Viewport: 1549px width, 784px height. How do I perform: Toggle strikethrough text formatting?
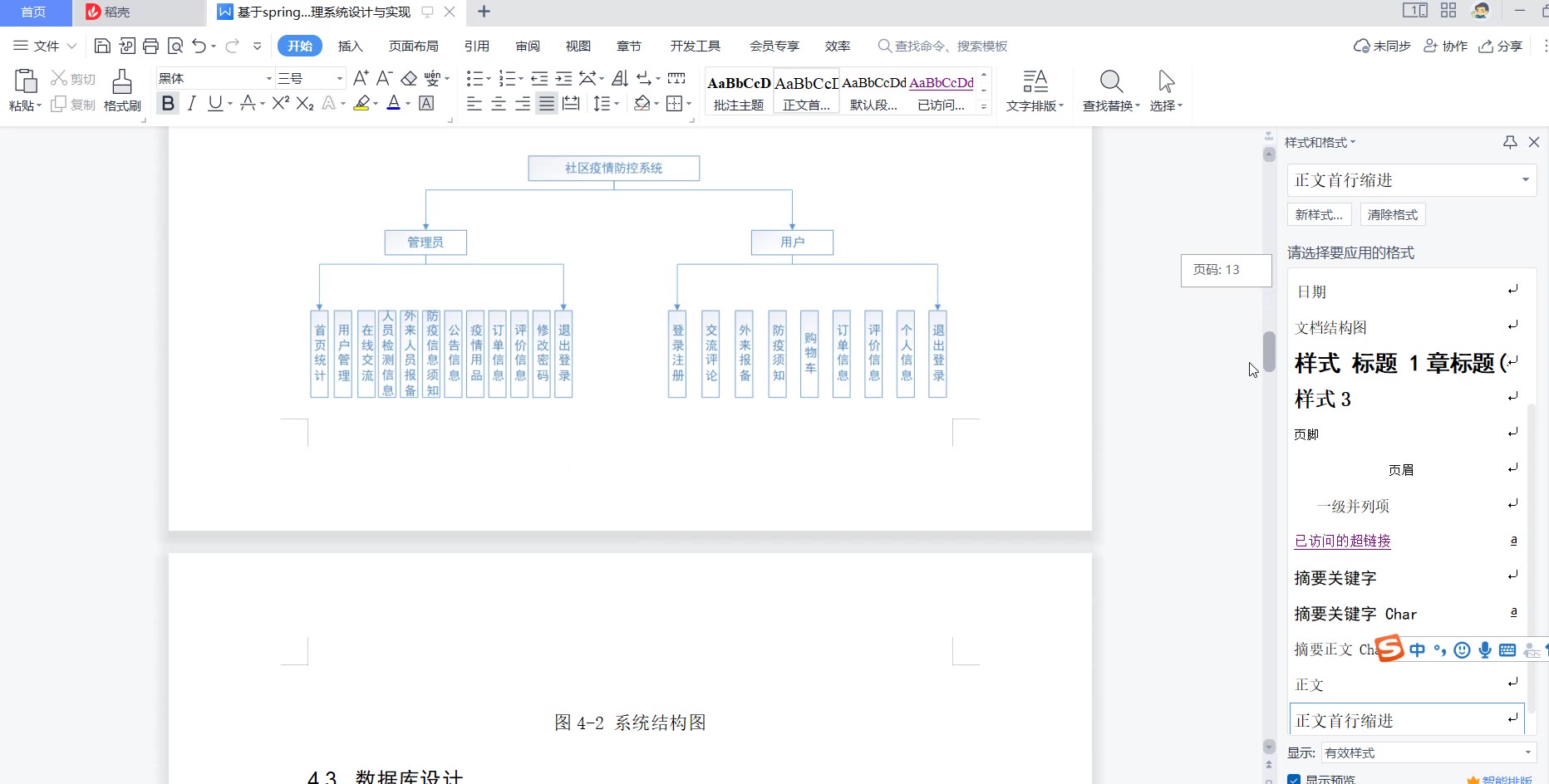click(247, 103)
